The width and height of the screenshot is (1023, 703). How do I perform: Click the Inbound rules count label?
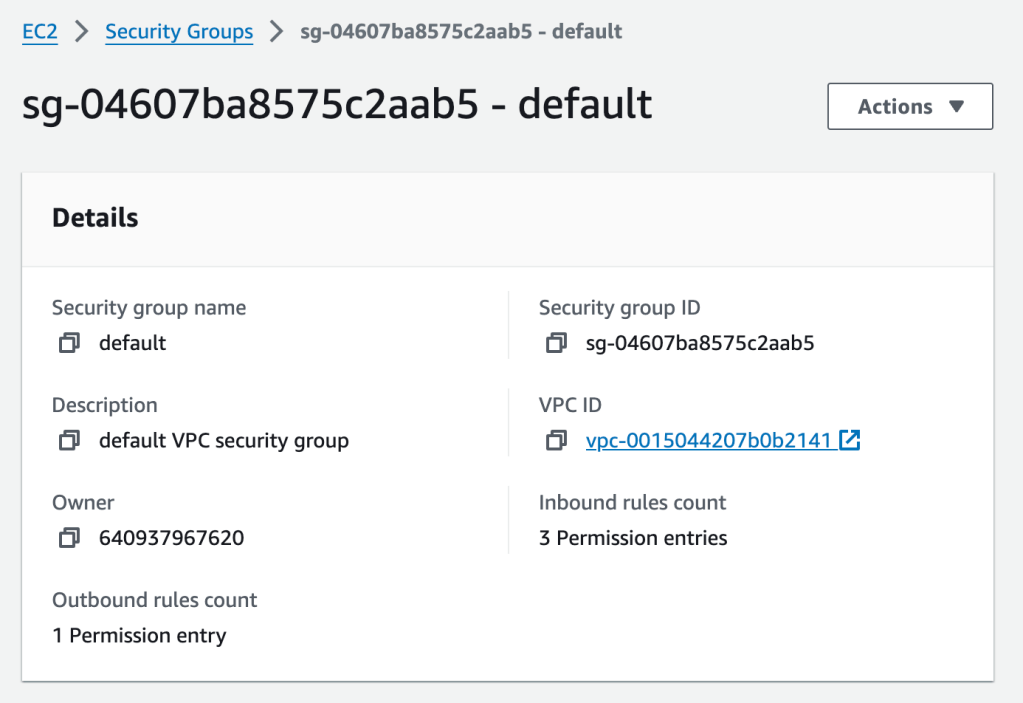coord(632,502)
